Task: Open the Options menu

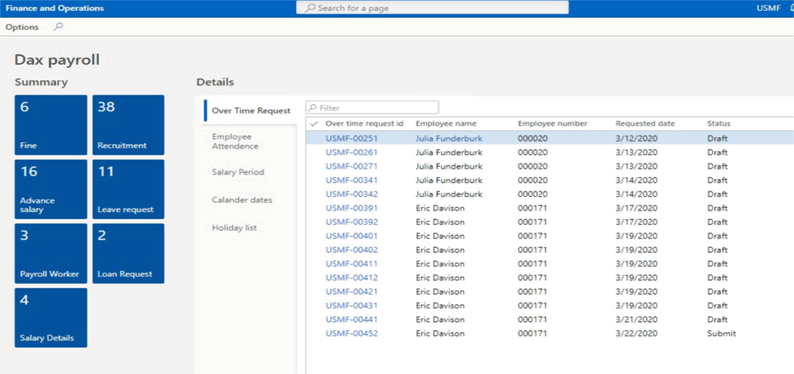Action: pos(22,27)
